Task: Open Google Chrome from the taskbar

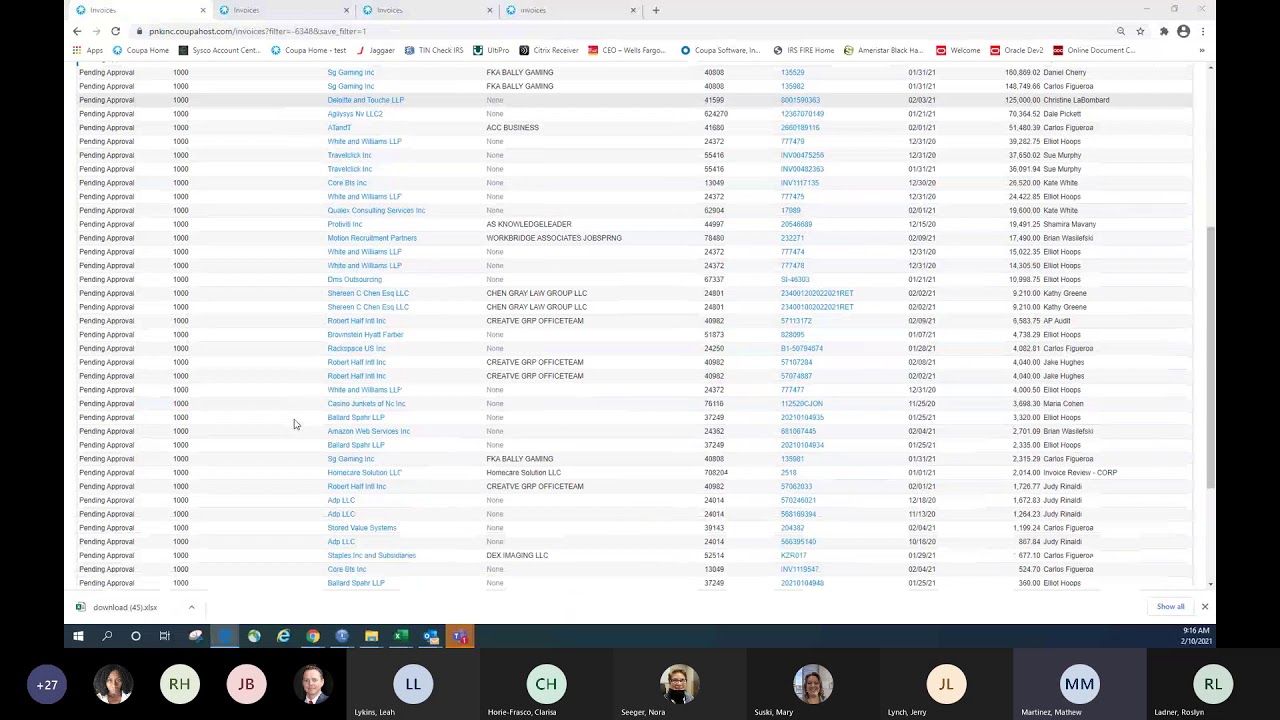Action: click(x=313, y=636)
